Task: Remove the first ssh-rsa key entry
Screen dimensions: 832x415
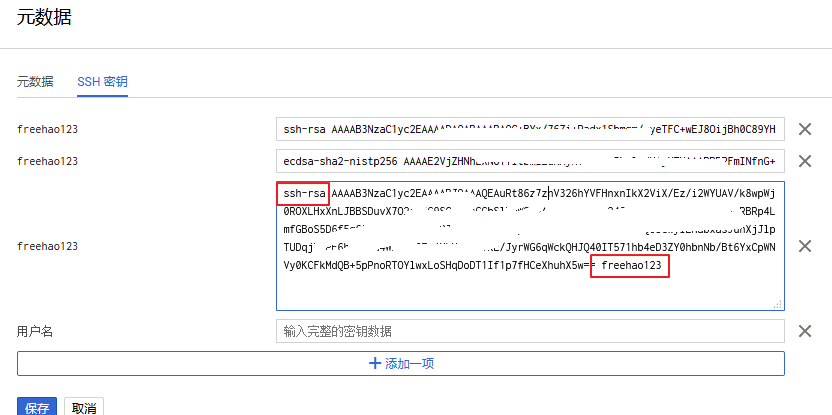Action: pos(804,130)
